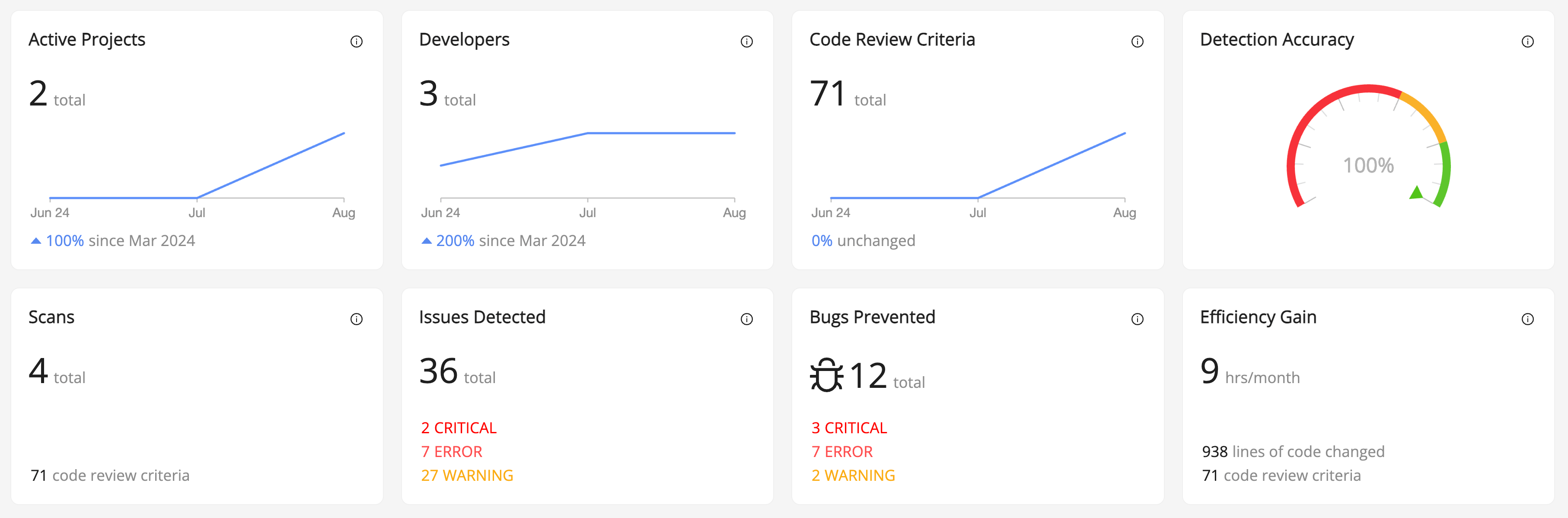1568x518 pixels.
Task: Open the 27 WARNING issues list
Action: (468, 475)
